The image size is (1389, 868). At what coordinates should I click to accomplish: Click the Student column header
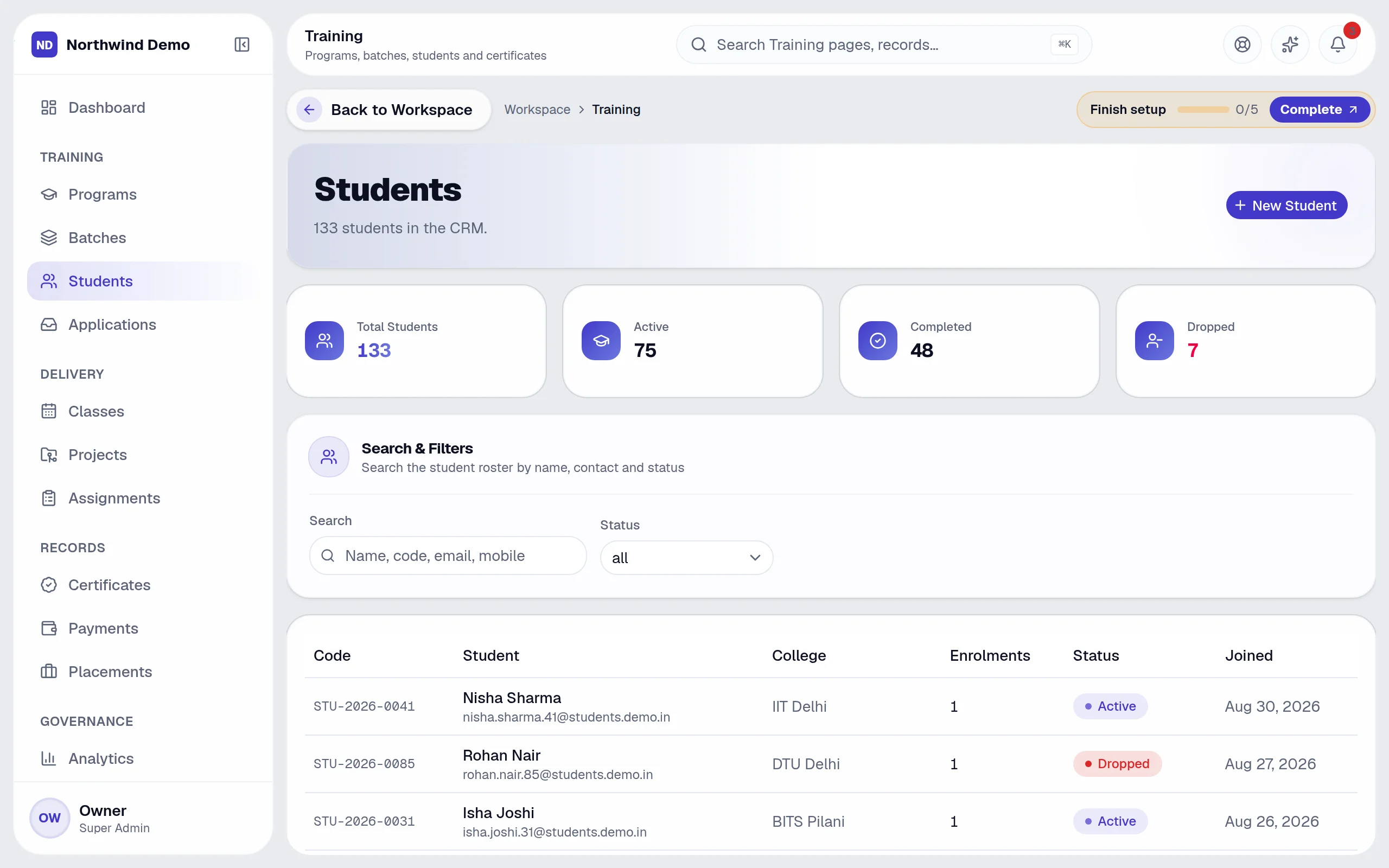coord(490,655)
